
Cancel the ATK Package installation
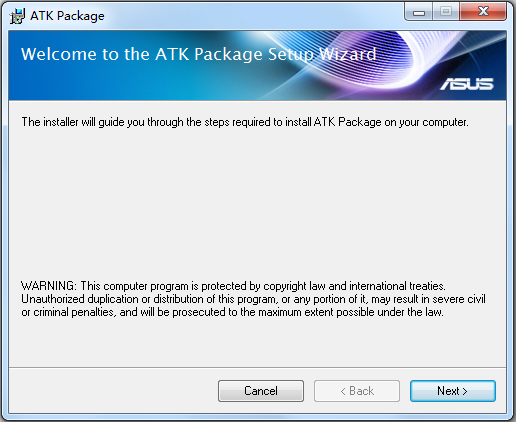click(261, 391)
